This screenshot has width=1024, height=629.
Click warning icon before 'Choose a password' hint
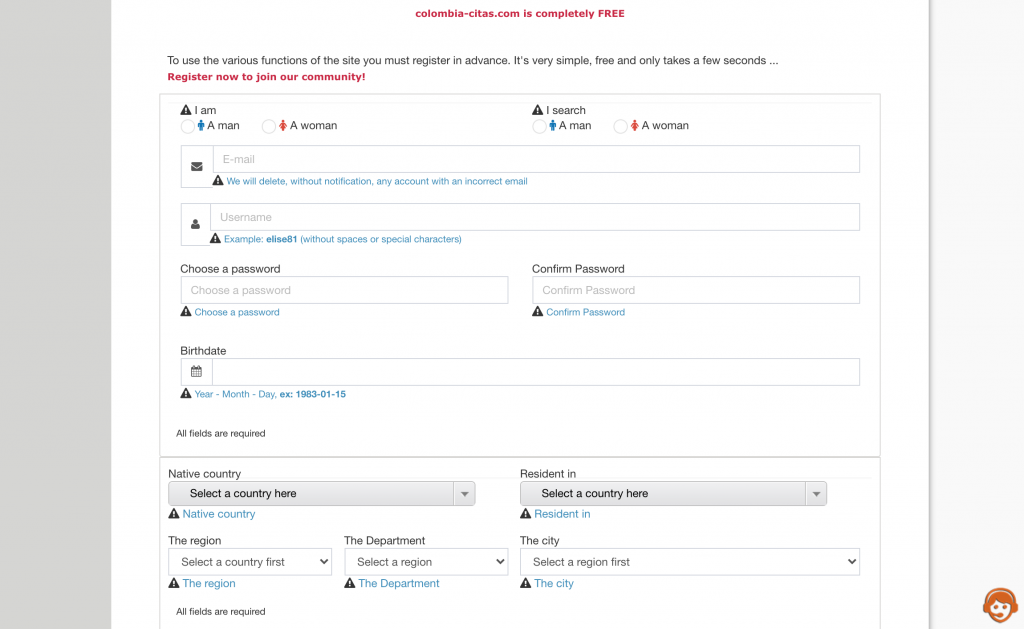[186, 312]
